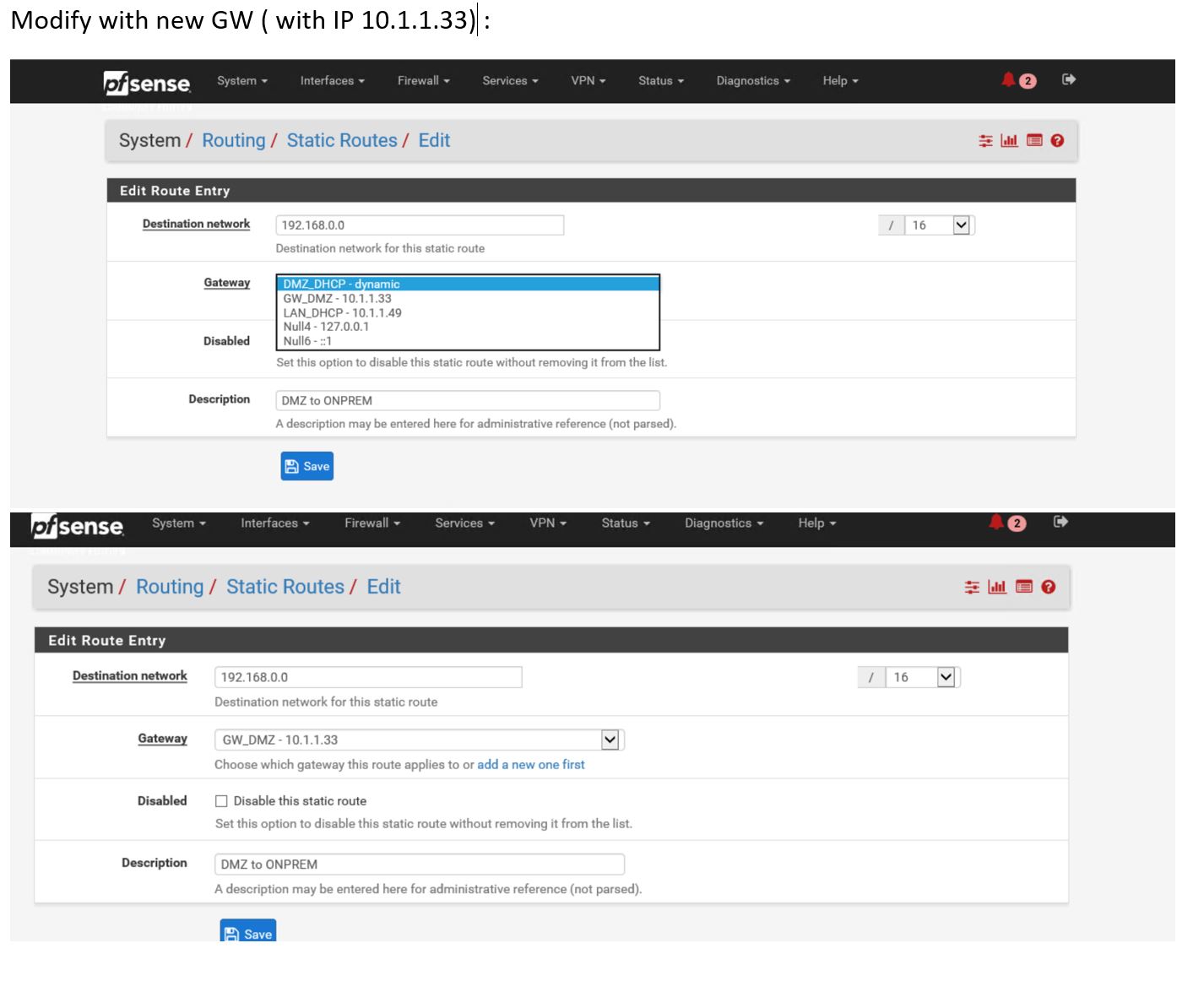
Task: Click Description field in lower form
Action: click(x=420, y=864)
